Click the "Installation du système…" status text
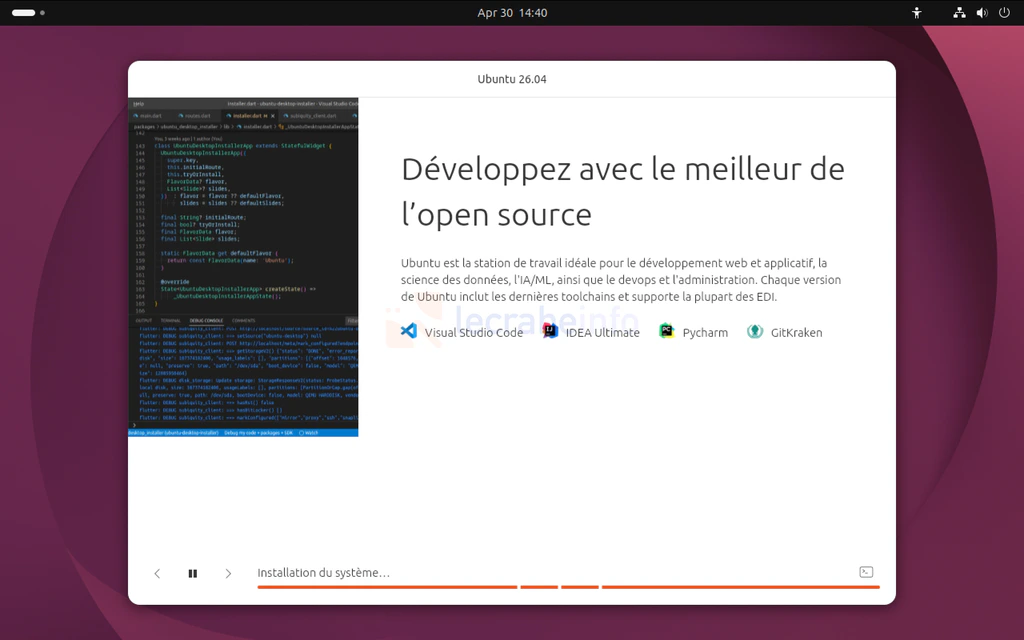Viewport: 1024px width, 640px height. click(323, 573)
